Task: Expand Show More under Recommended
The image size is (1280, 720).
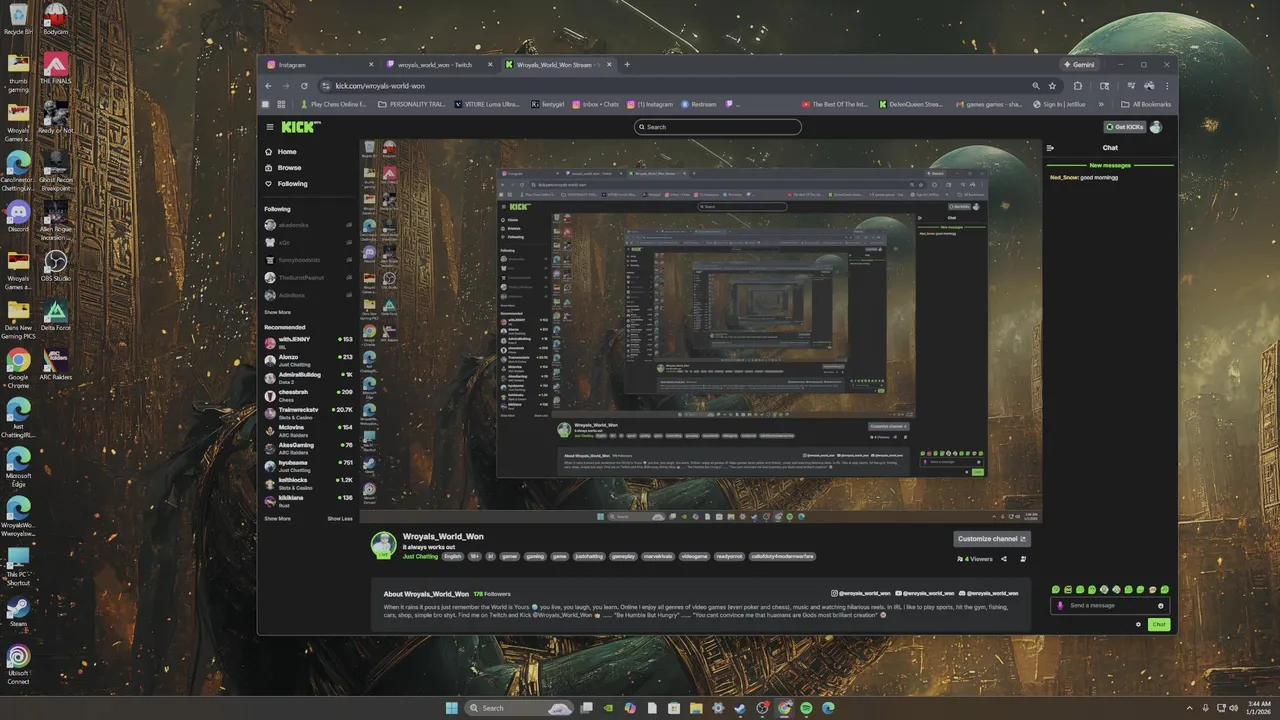Action: (277, 518)
